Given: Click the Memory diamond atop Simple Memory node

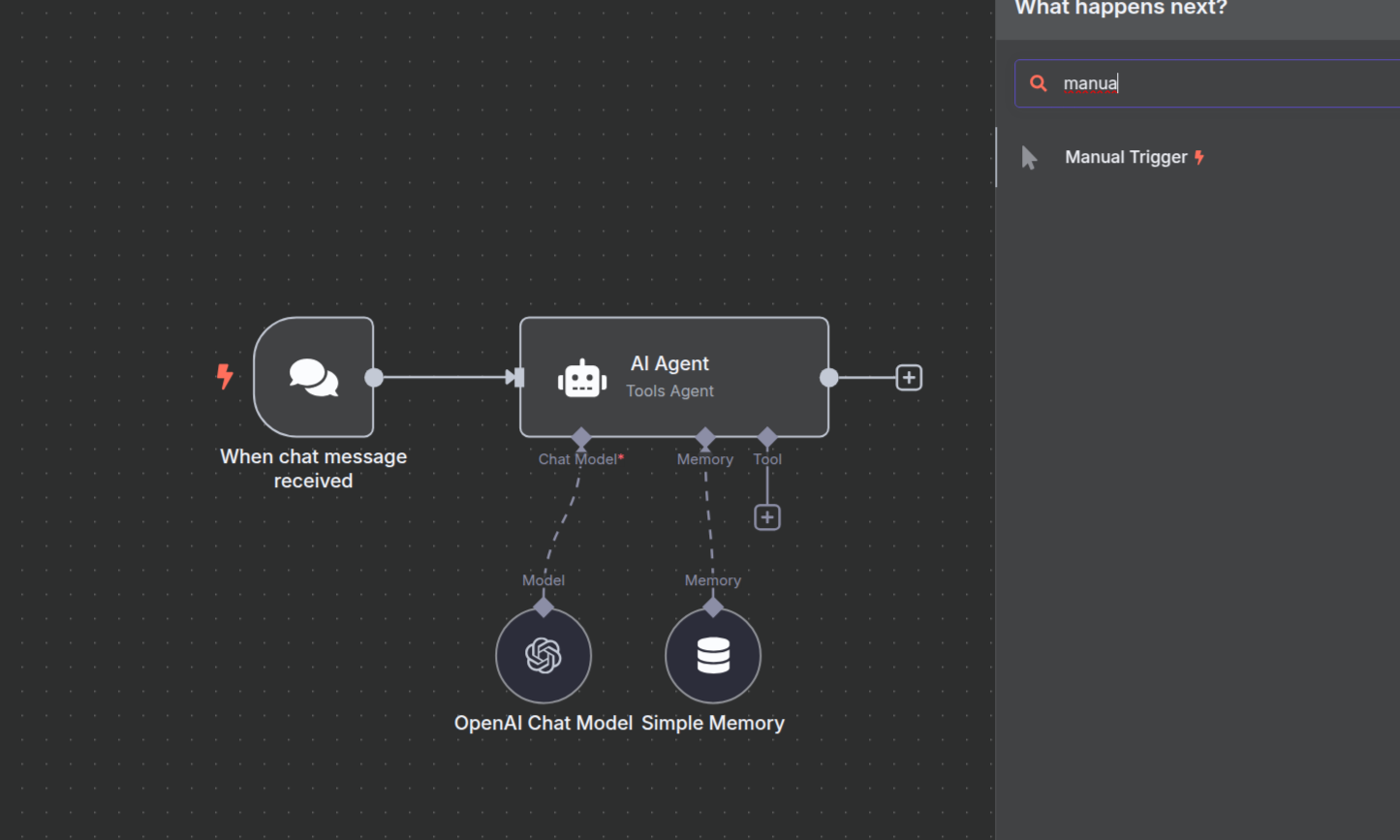Looking at the screenshot, I should (x=713, y=607).
